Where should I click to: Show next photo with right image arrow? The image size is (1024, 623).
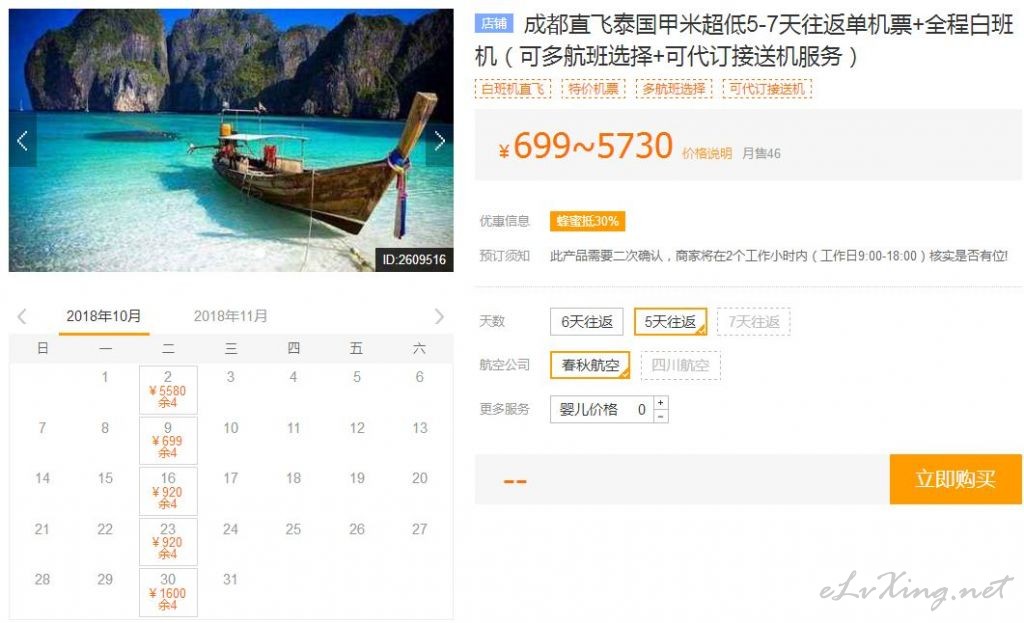pos(440,141)
